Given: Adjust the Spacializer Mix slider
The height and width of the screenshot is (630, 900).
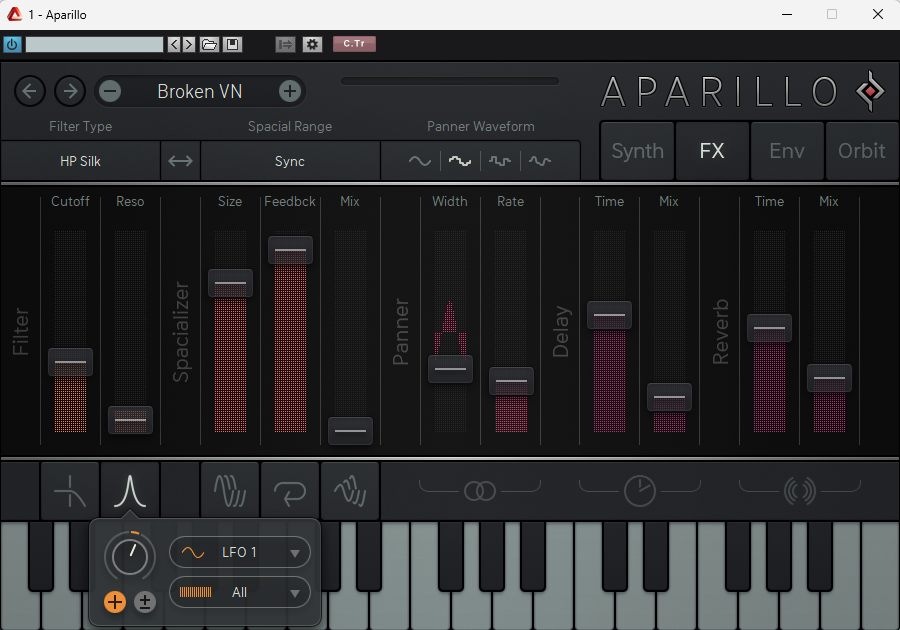Looking at the screenshot, I should coord(350,430).
